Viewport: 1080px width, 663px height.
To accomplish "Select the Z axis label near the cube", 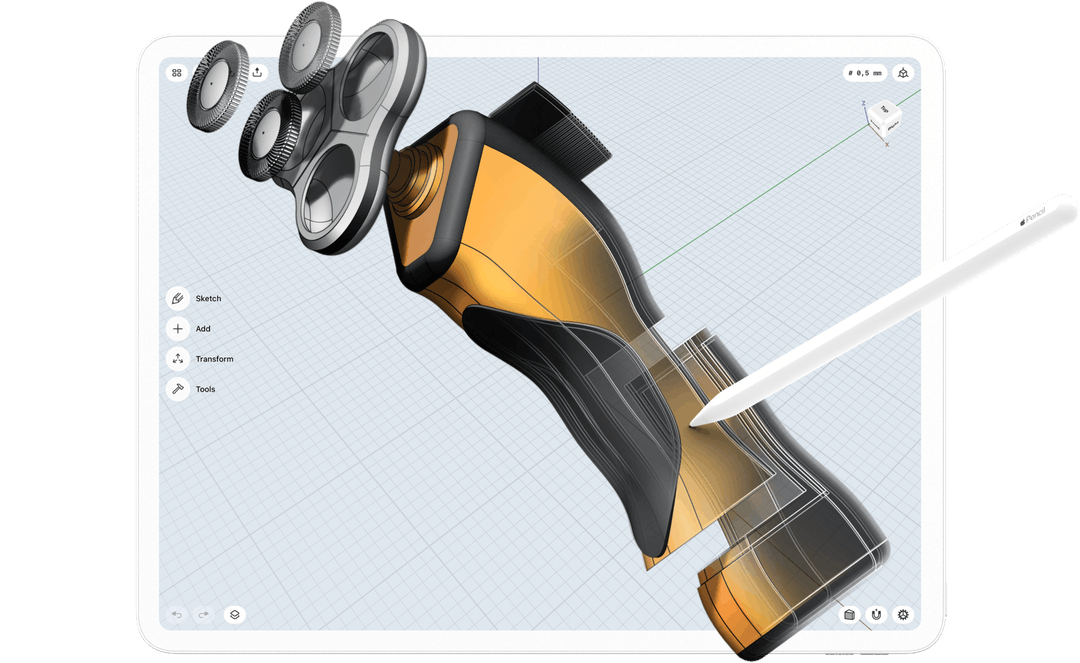I will pyautogui.click(x=863, y=103).
